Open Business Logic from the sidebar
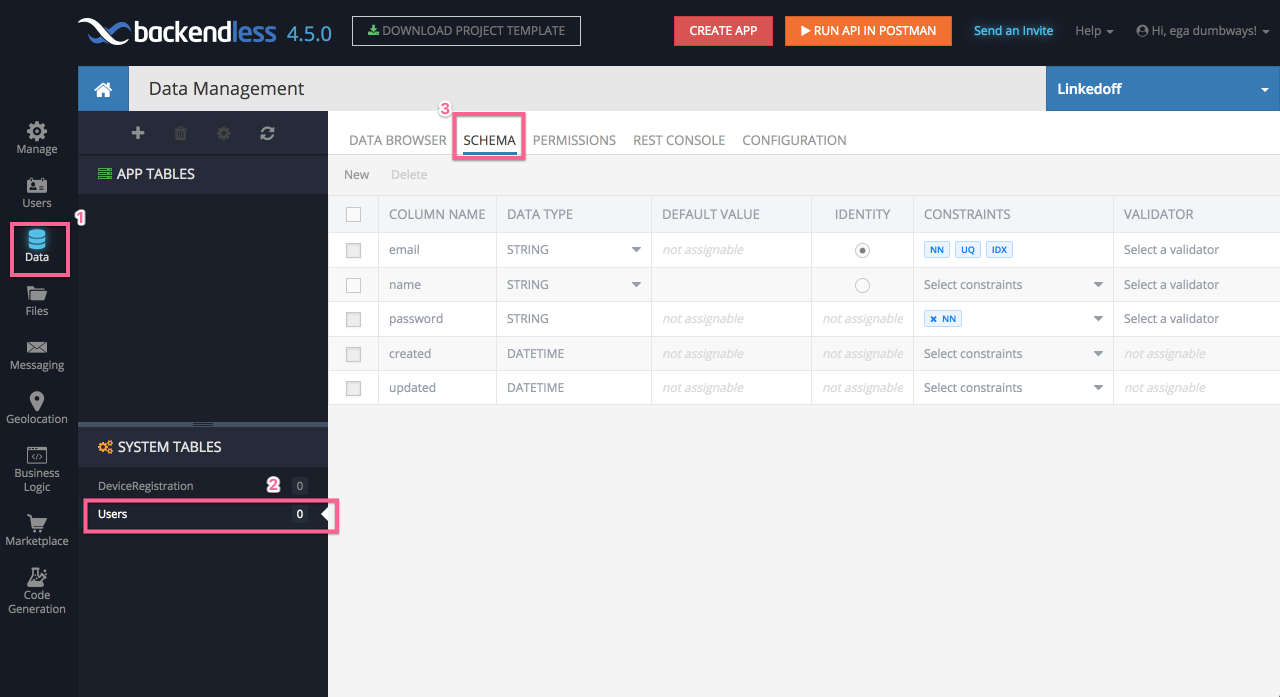The width and height of the screenshot is (1280, 697). pos(36,467)
